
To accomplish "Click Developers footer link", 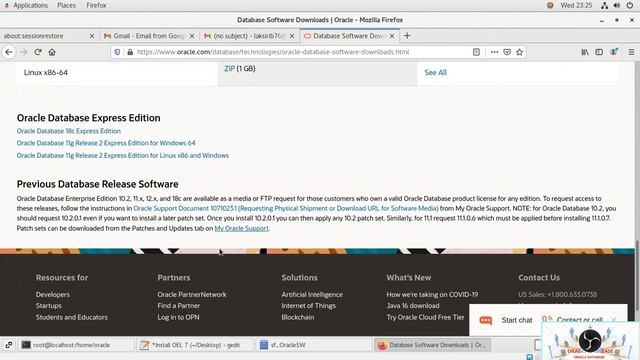I will (x=53, y=295).
